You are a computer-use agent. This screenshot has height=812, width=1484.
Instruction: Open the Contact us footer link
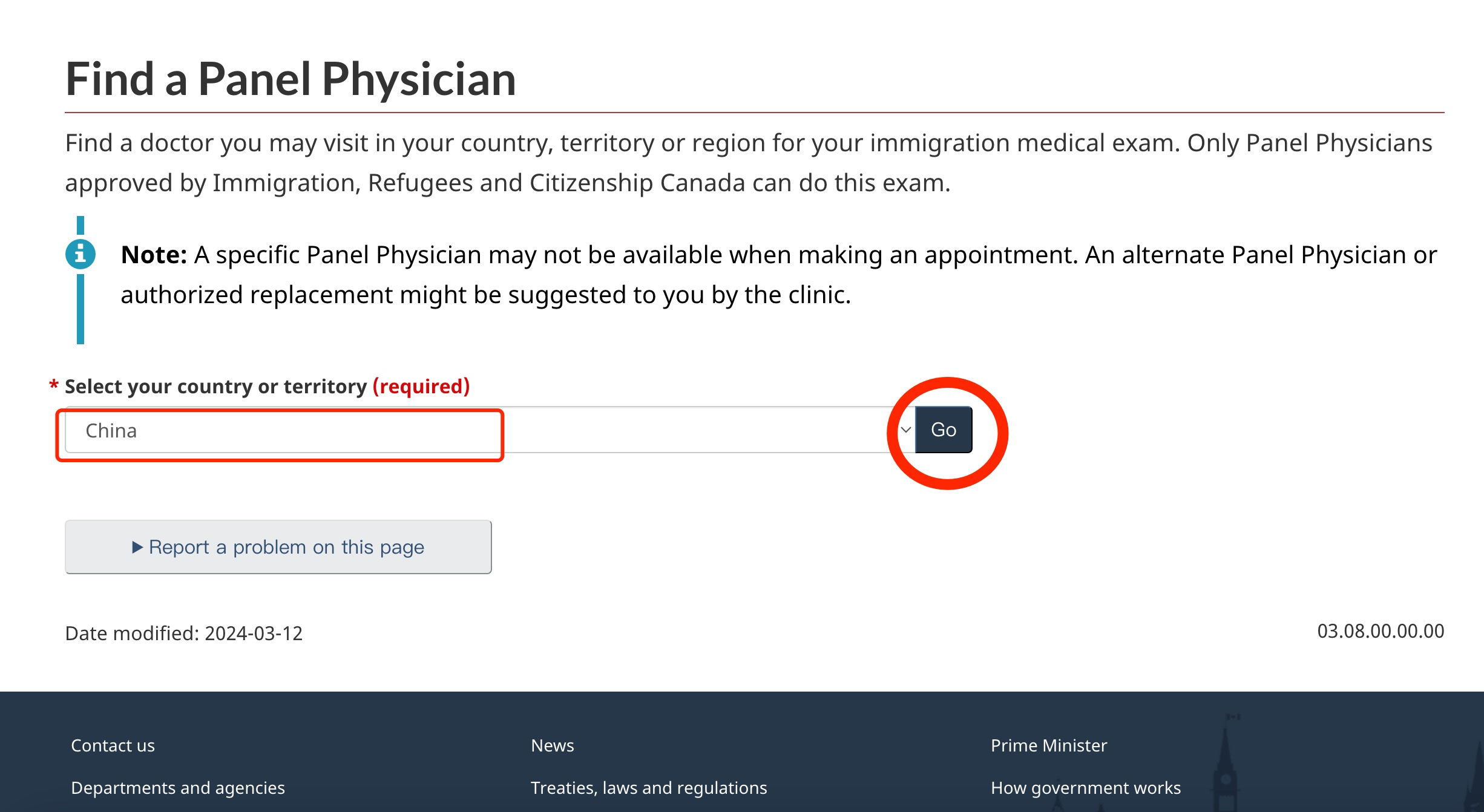113,745
